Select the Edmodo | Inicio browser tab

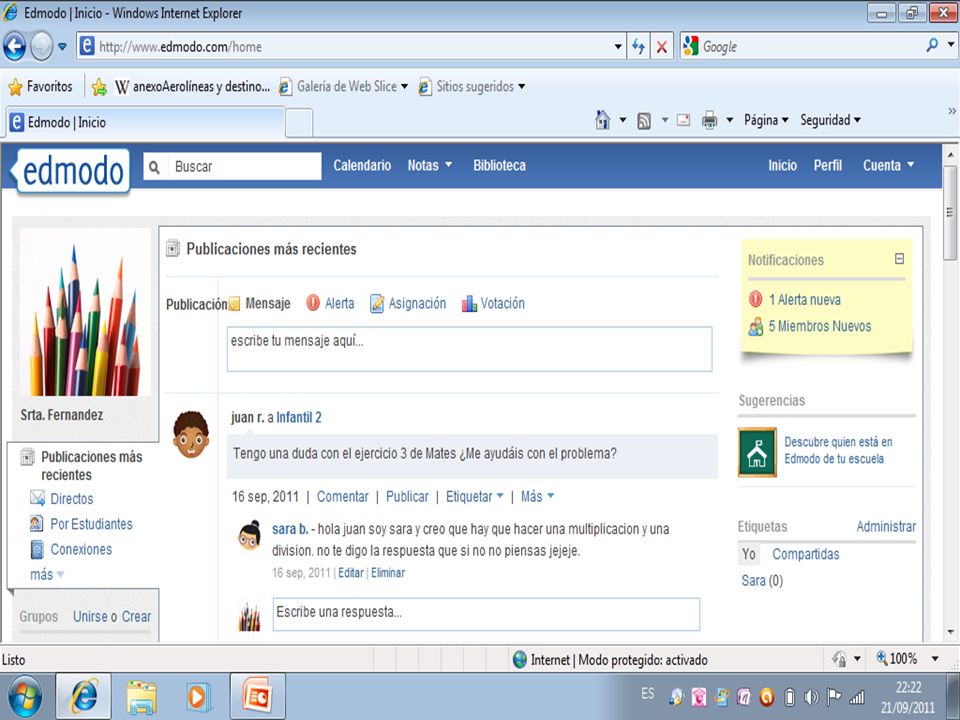[146, 122]
